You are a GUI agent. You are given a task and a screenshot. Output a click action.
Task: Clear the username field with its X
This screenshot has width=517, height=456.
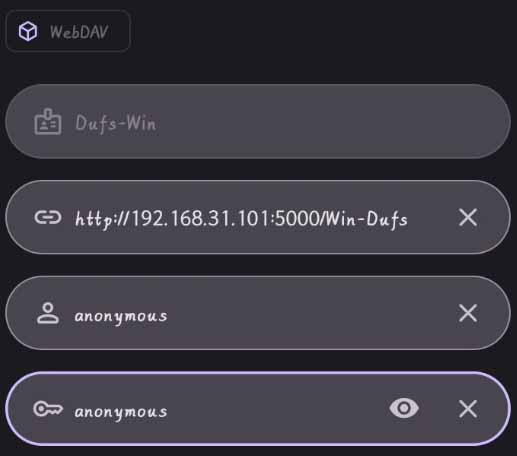468,313
